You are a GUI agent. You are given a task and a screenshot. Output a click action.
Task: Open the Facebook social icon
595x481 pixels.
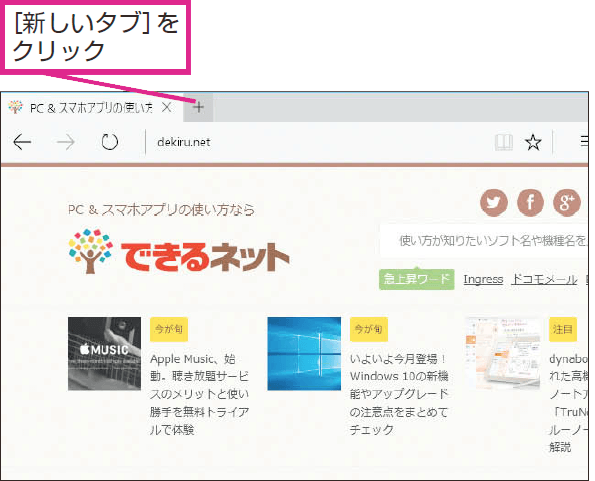[x=530, y=202]
